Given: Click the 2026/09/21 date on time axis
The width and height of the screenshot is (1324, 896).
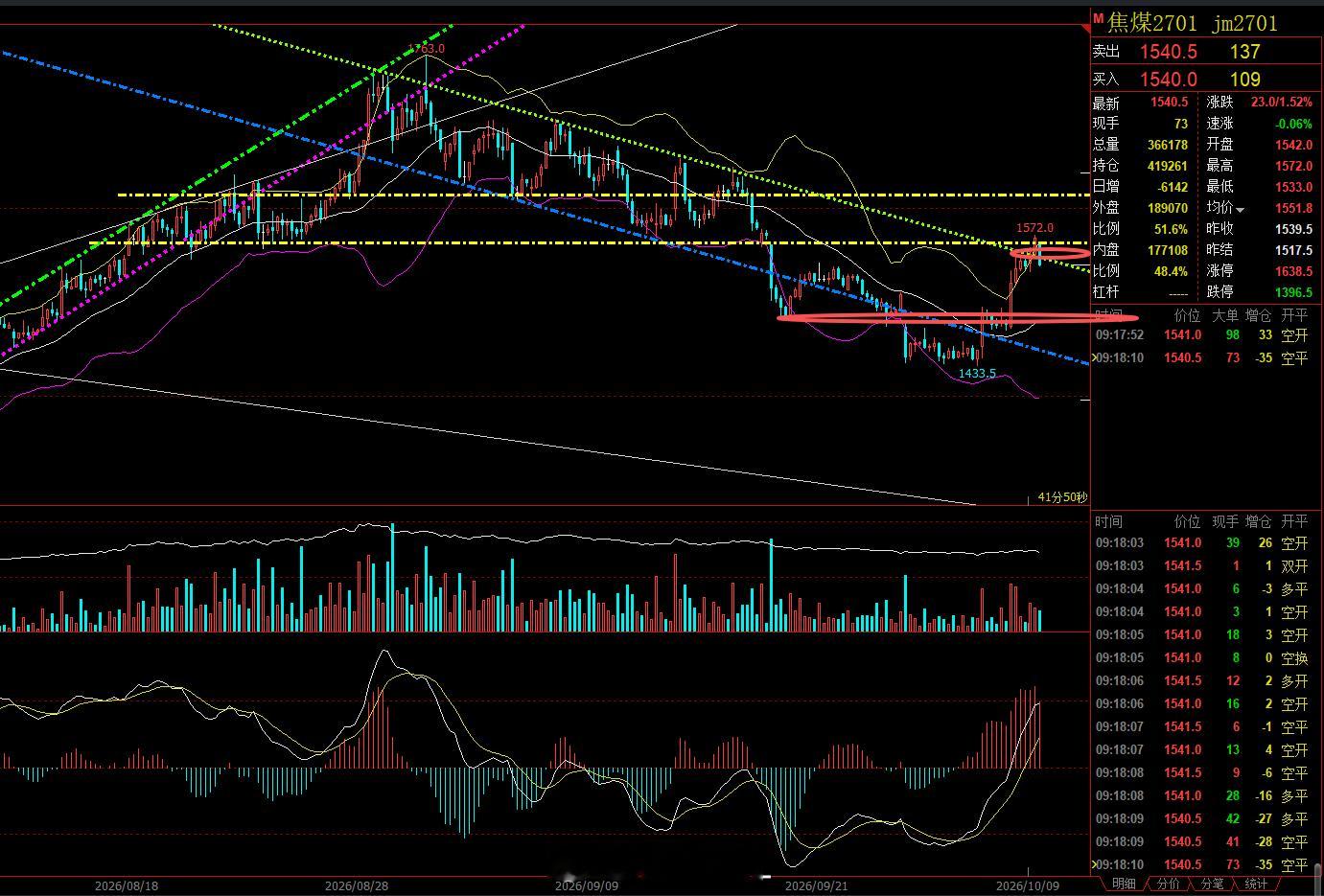Looking at the screenshot, I should point(817,885).
